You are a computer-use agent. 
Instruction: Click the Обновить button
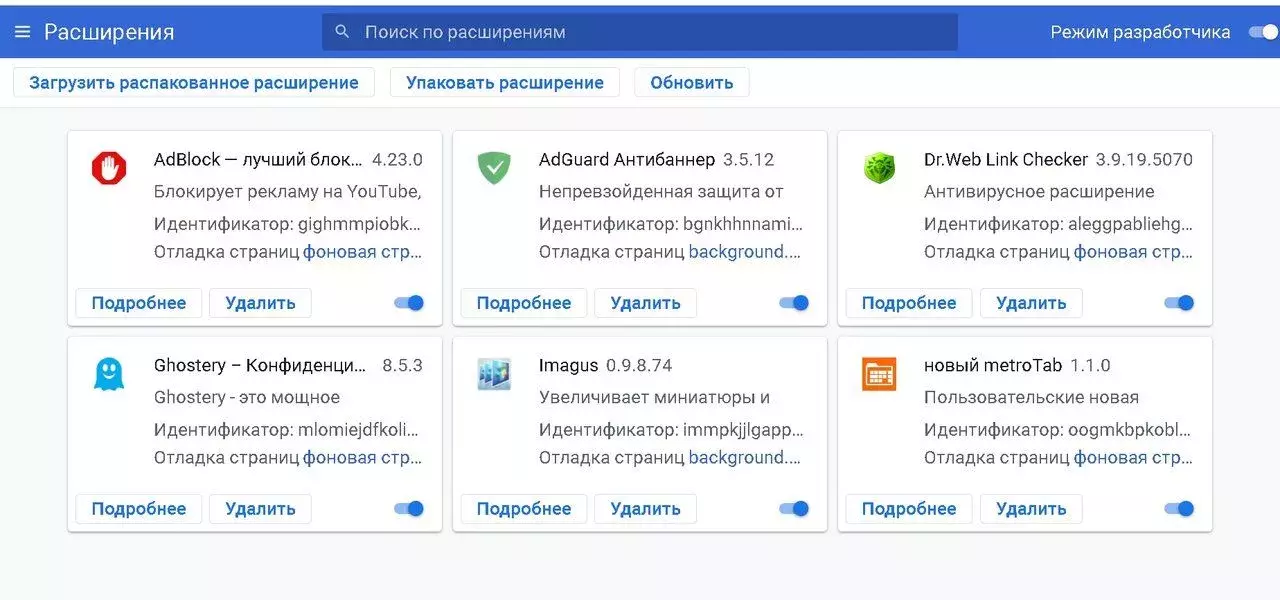[x=692, y=83]
